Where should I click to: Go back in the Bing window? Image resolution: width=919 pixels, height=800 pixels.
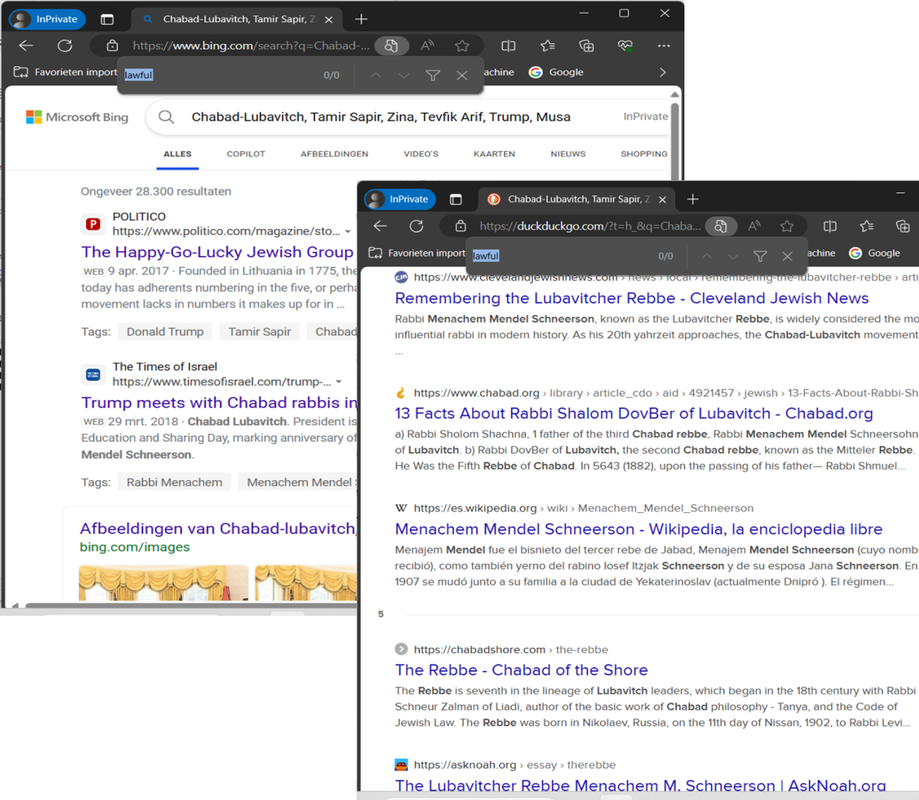pyautogui.click(x=26, y=46)
